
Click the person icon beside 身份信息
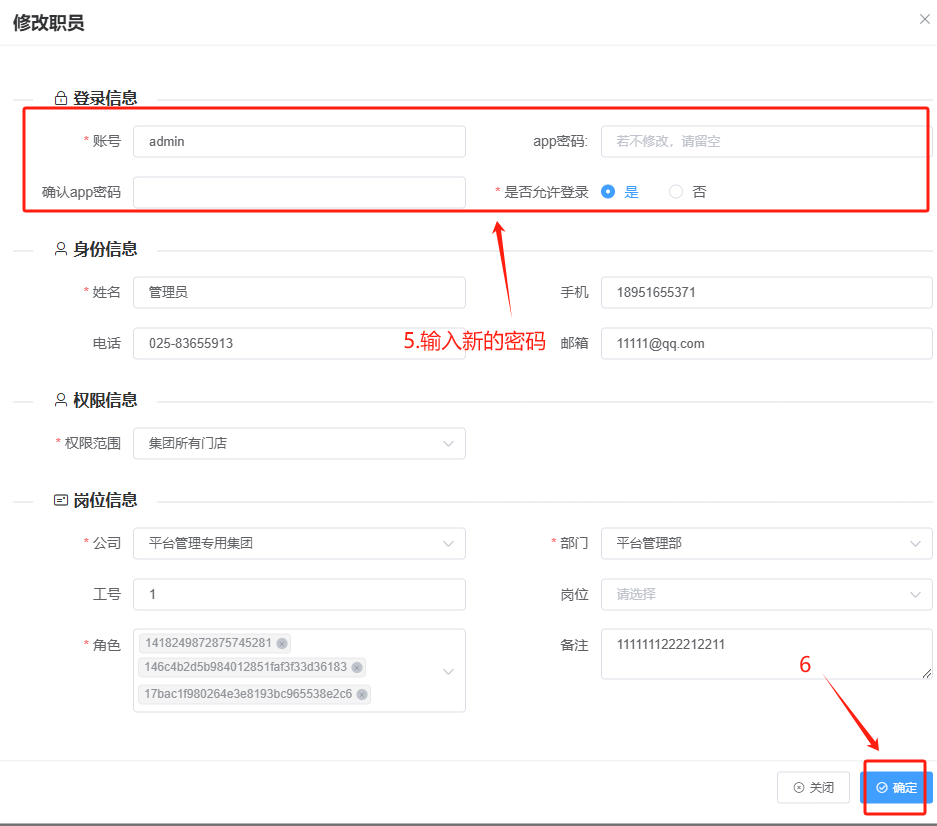[61, 249]
